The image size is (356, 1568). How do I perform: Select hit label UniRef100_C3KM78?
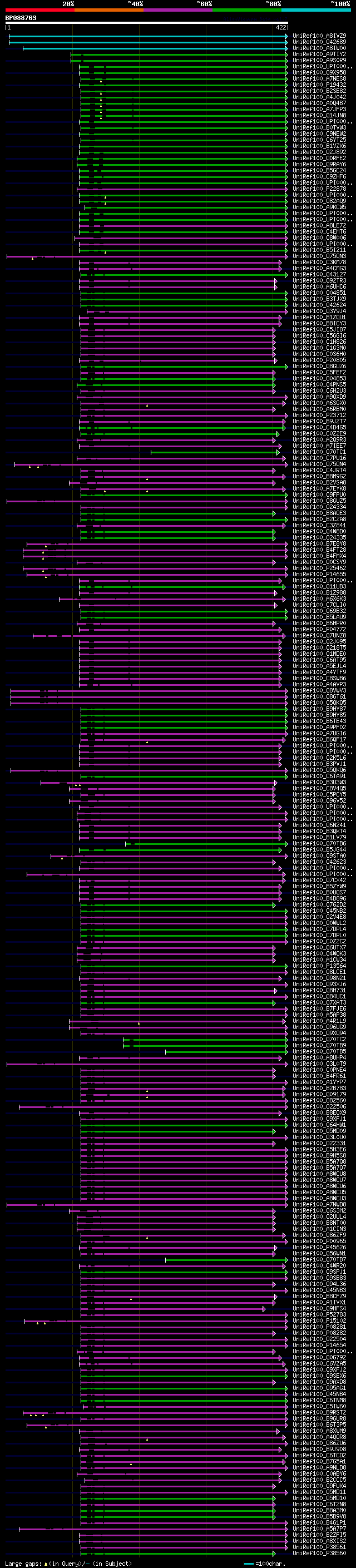point(319,263)
